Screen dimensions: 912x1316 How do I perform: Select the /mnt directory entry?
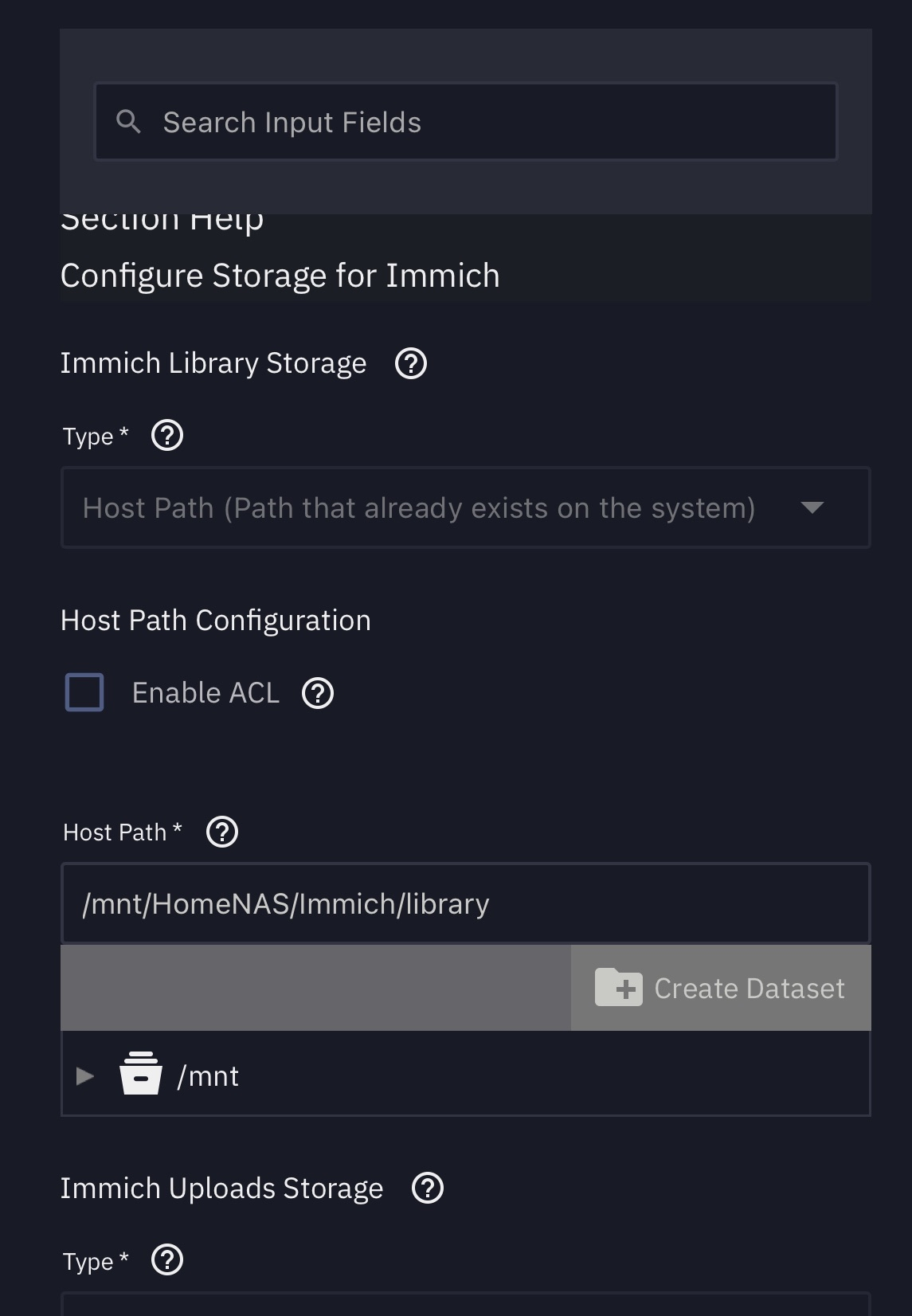[x=209, y=1076]
